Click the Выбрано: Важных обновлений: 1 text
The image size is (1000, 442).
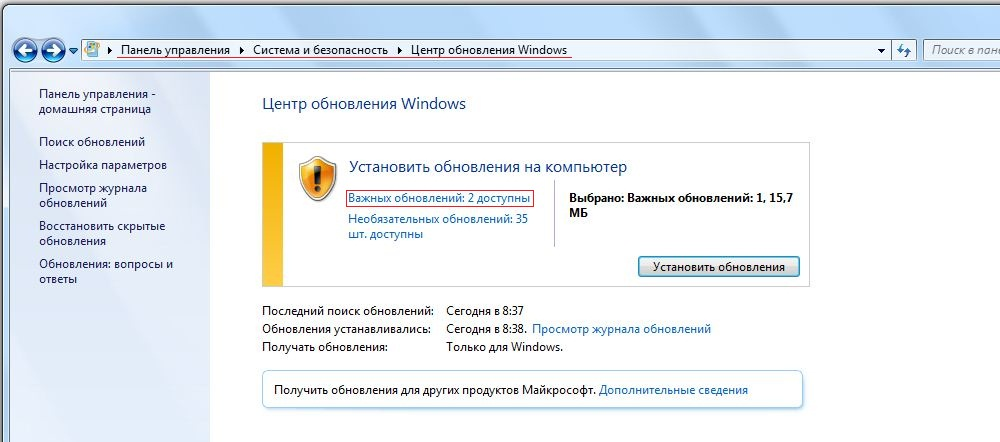pos(680,205)
